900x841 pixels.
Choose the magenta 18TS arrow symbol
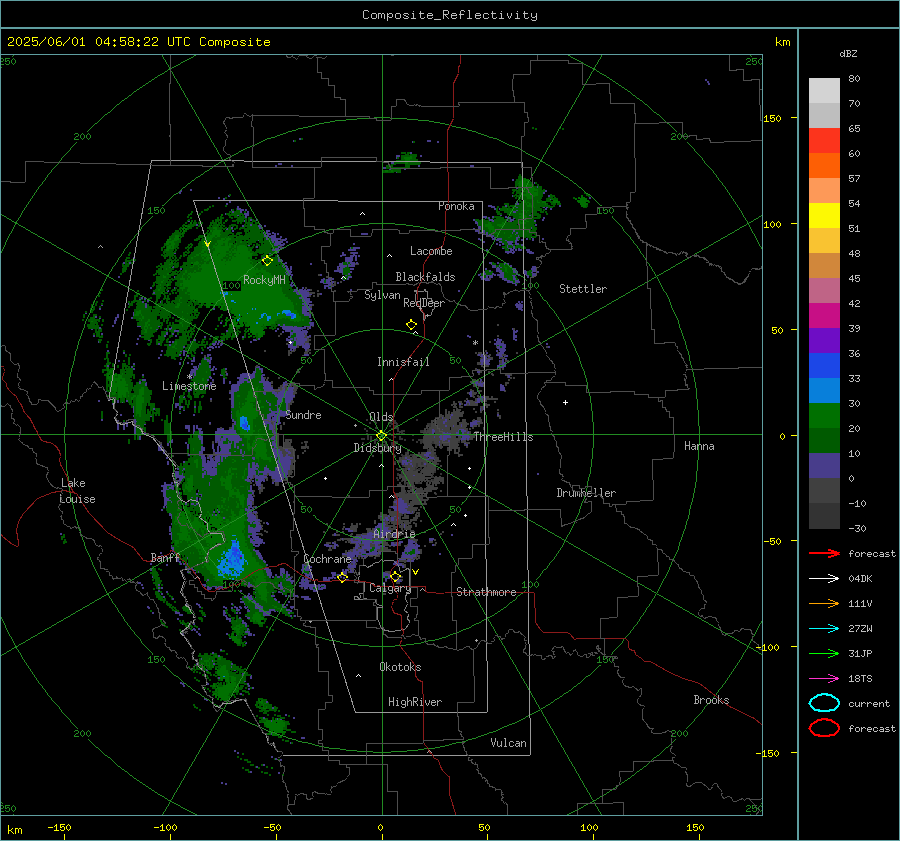(x=824, y=679)
